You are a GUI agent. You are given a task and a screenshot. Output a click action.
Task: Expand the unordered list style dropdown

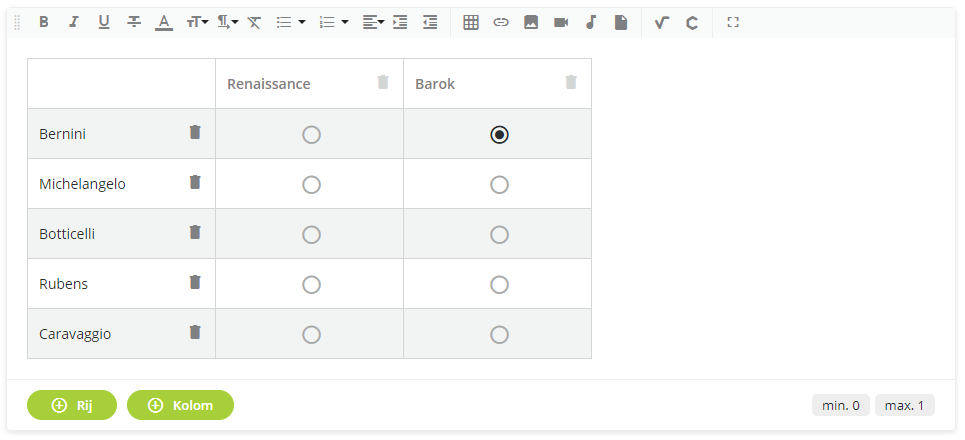(290, 22)
